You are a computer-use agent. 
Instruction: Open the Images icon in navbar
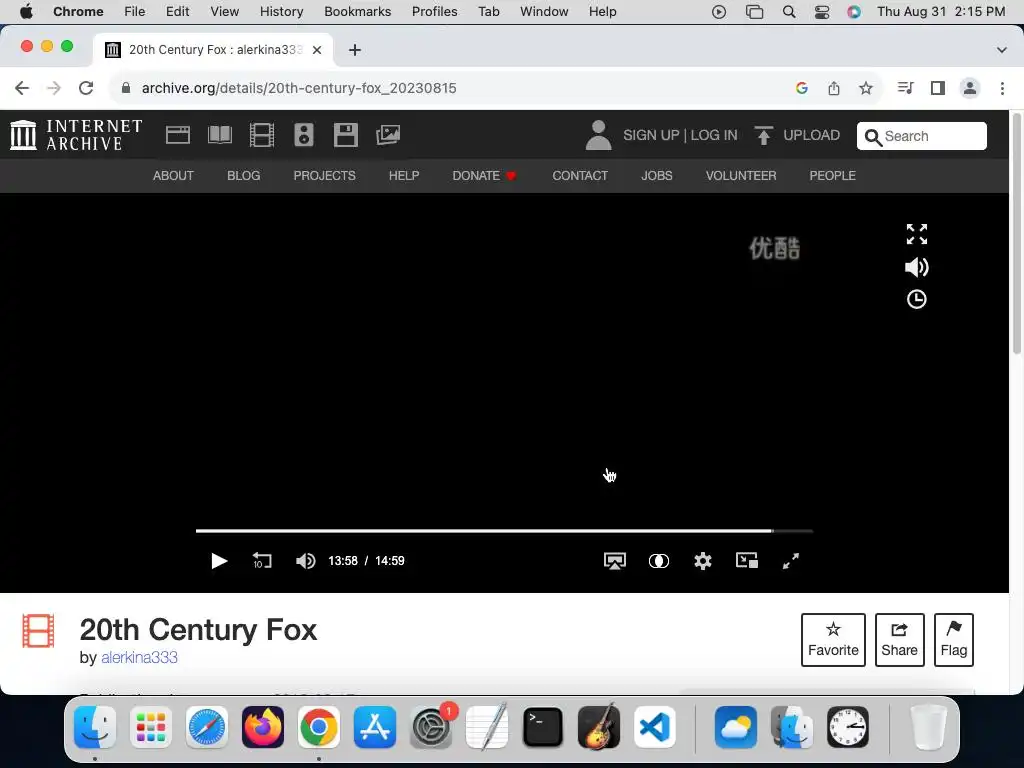coord(388,135)
